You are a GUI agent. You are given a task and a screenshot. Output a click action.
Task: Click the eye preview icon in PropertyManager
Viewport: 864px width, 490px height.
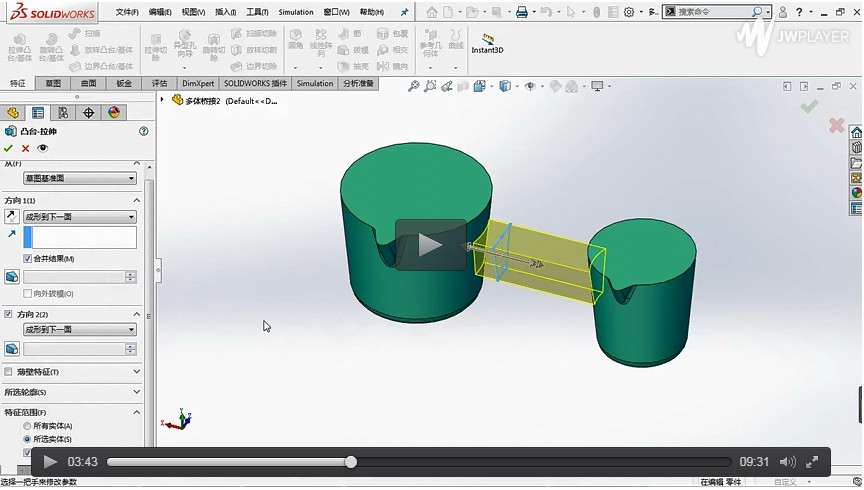point(42,148)
